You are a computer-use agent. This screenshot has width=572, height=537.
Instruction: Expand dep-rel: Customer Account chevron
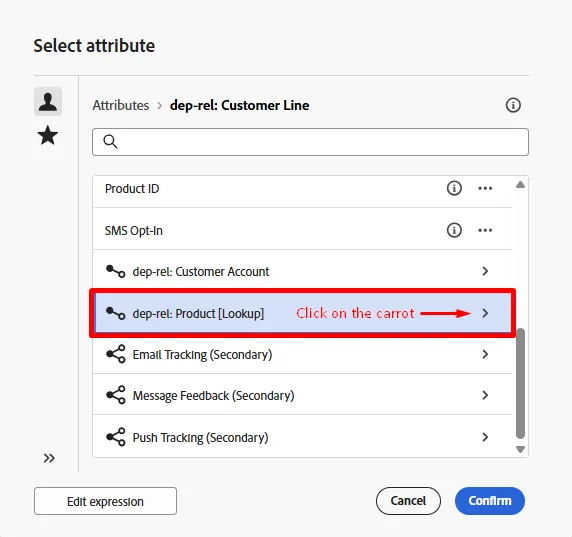[485, 271]
